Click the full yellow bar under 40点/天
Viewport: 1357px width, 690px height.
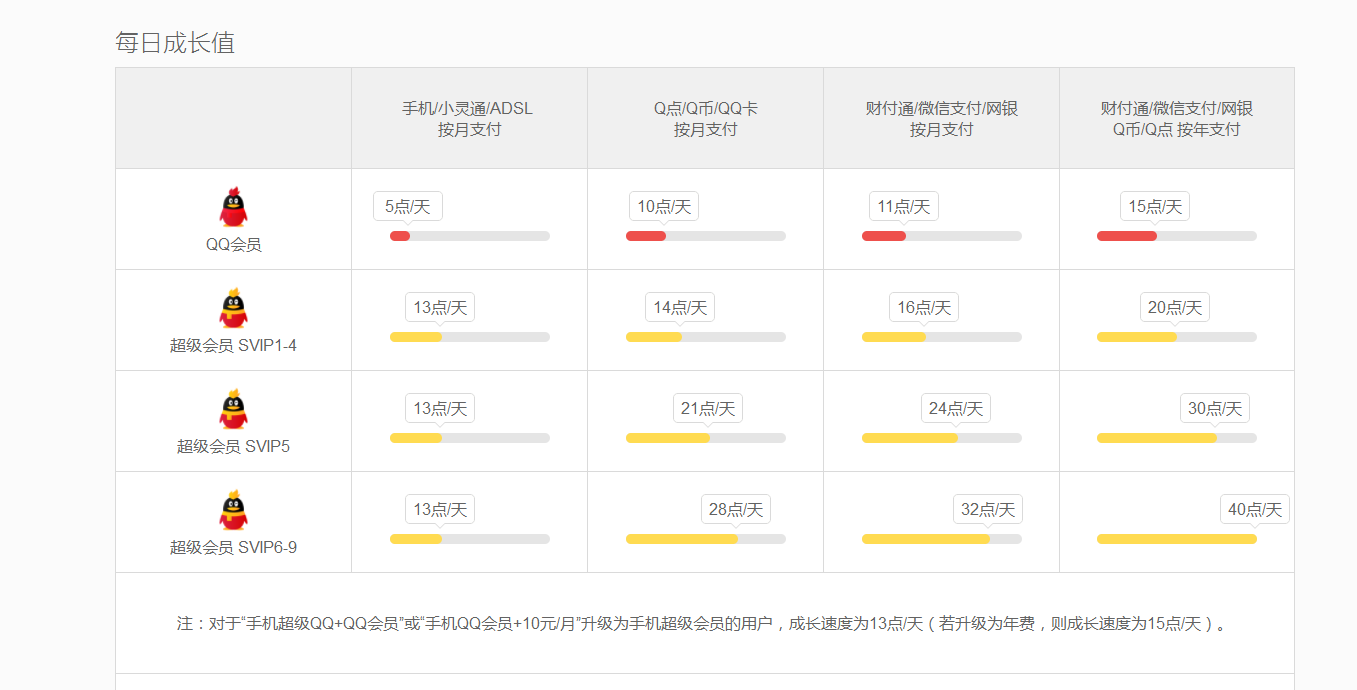tap(1177, 539)
